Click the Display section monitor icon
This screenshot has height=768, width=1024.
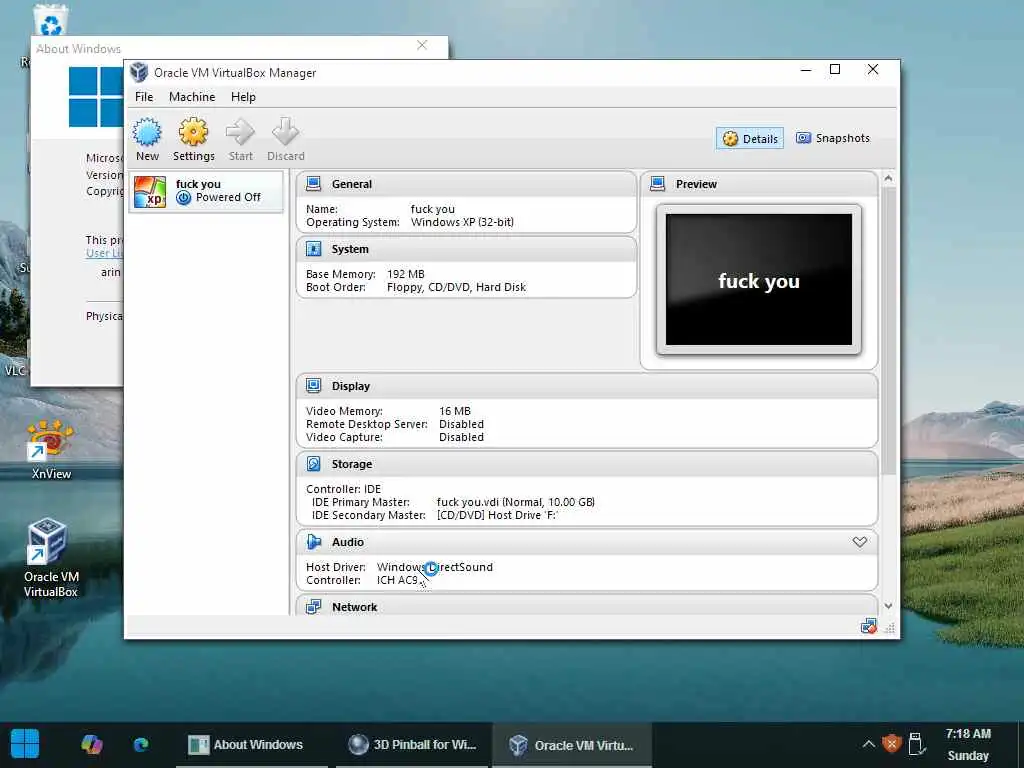click(x=313, y=386)
